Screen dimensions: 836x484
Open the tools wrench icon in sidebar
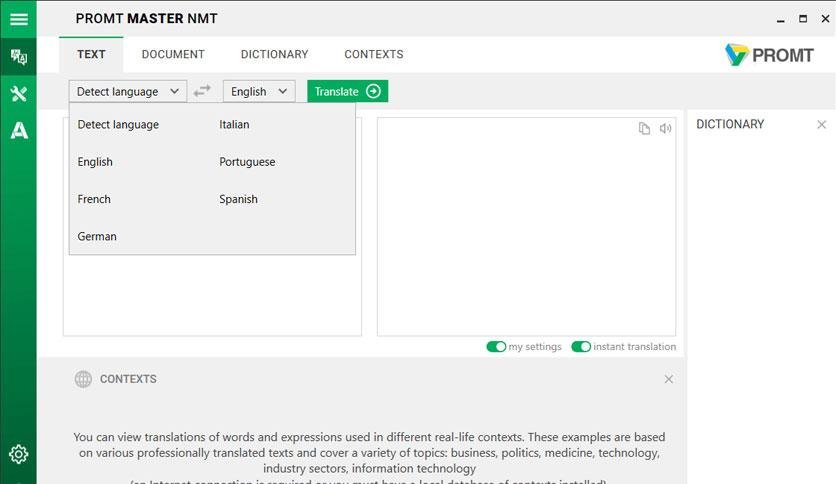(x=19, y=94)
